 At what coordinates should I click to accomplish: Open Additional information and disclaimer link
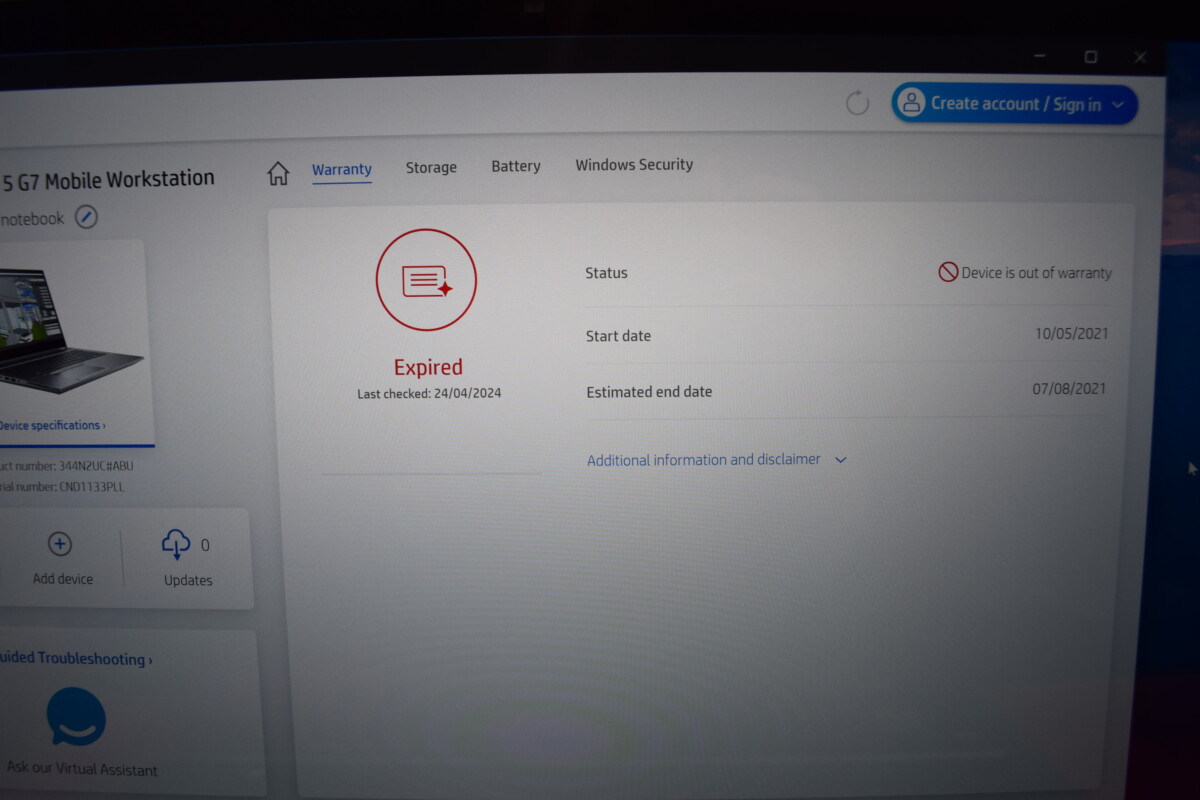coord(704,460)
